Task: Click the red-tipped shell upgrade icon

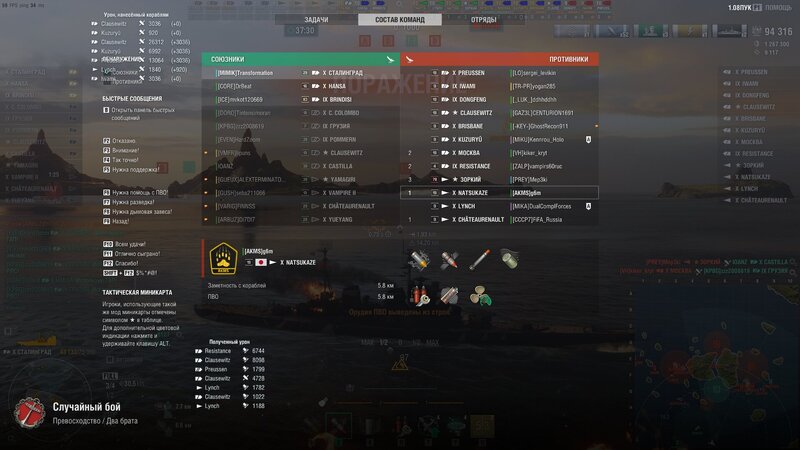Action: point(449,260)
